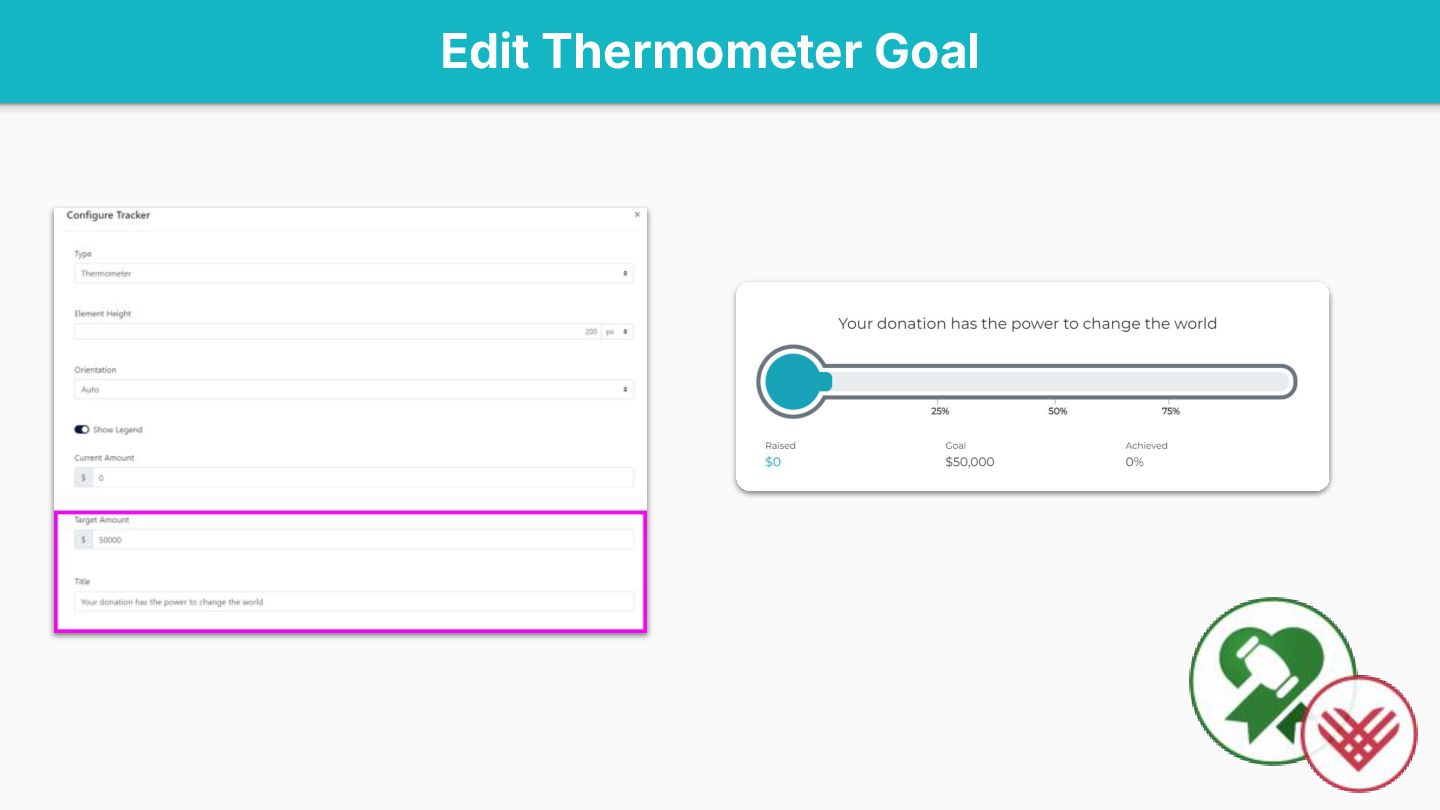Click the thermometer progress bar track
Viewport: 1440px width, 810px height.
(x=1062, y=381)
